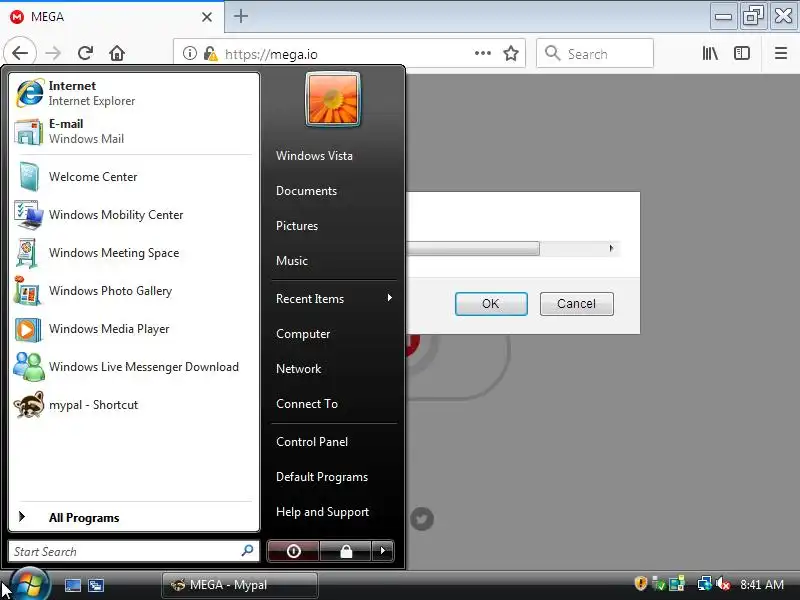Viewport: 800px width, 600px height.
Task: Click the security shield tray icon
Action: 641,583
